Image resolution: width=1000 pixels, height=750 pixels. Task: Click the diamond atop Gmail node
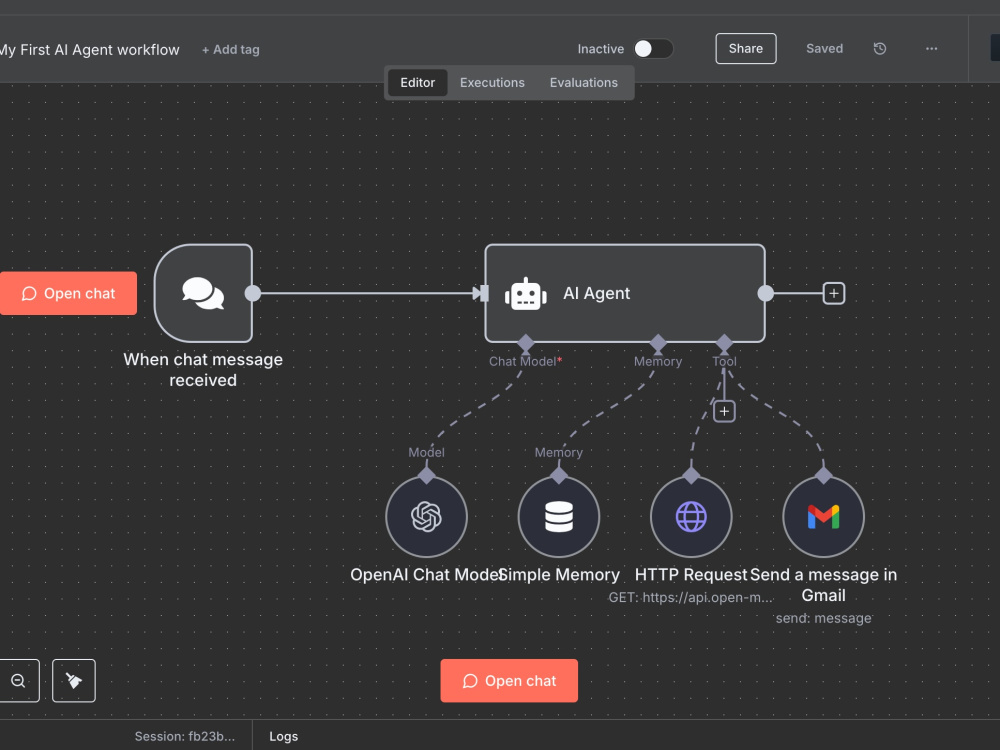[823, 475]
